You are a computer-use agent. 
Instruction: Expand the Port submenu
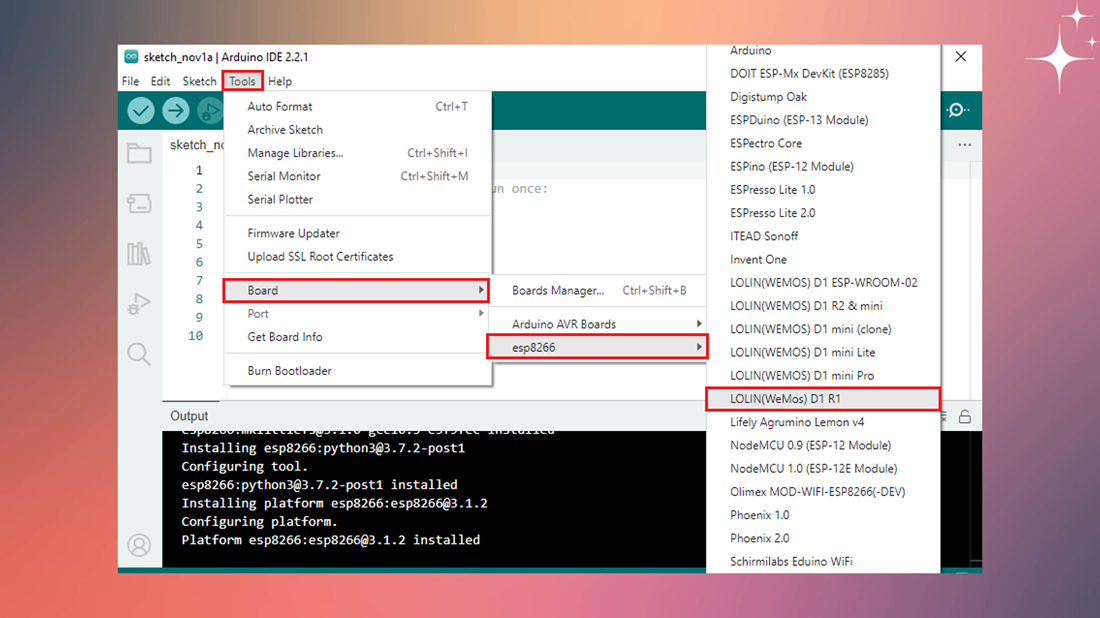coord(357,314)
